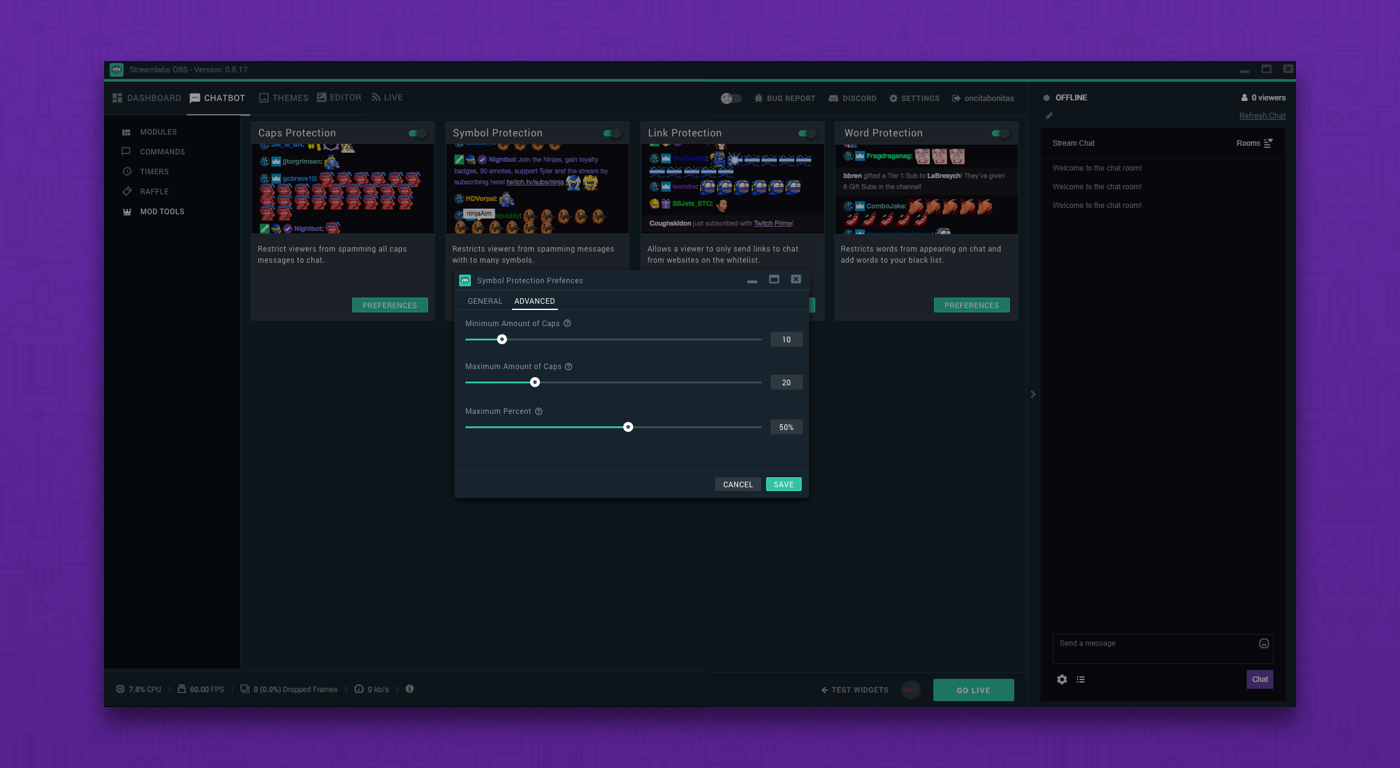Toggle Caps Protection switch
This screenshot has width=1400, height=768.
click(417, 133)
